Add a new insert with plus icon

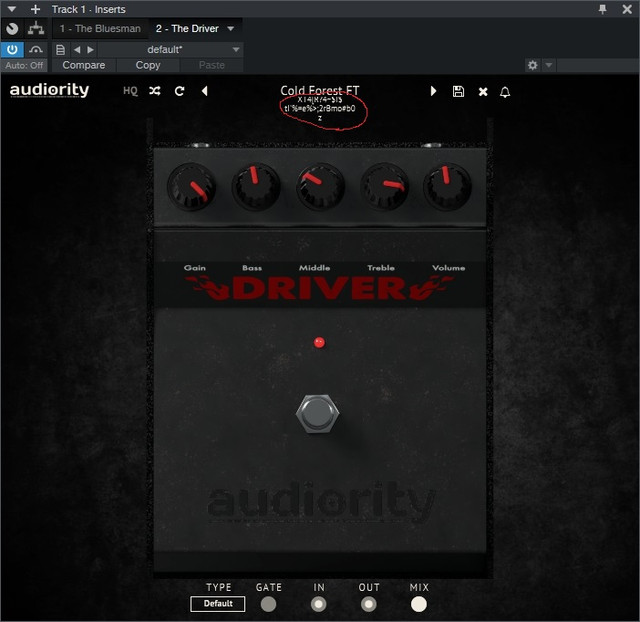[36, 9]
